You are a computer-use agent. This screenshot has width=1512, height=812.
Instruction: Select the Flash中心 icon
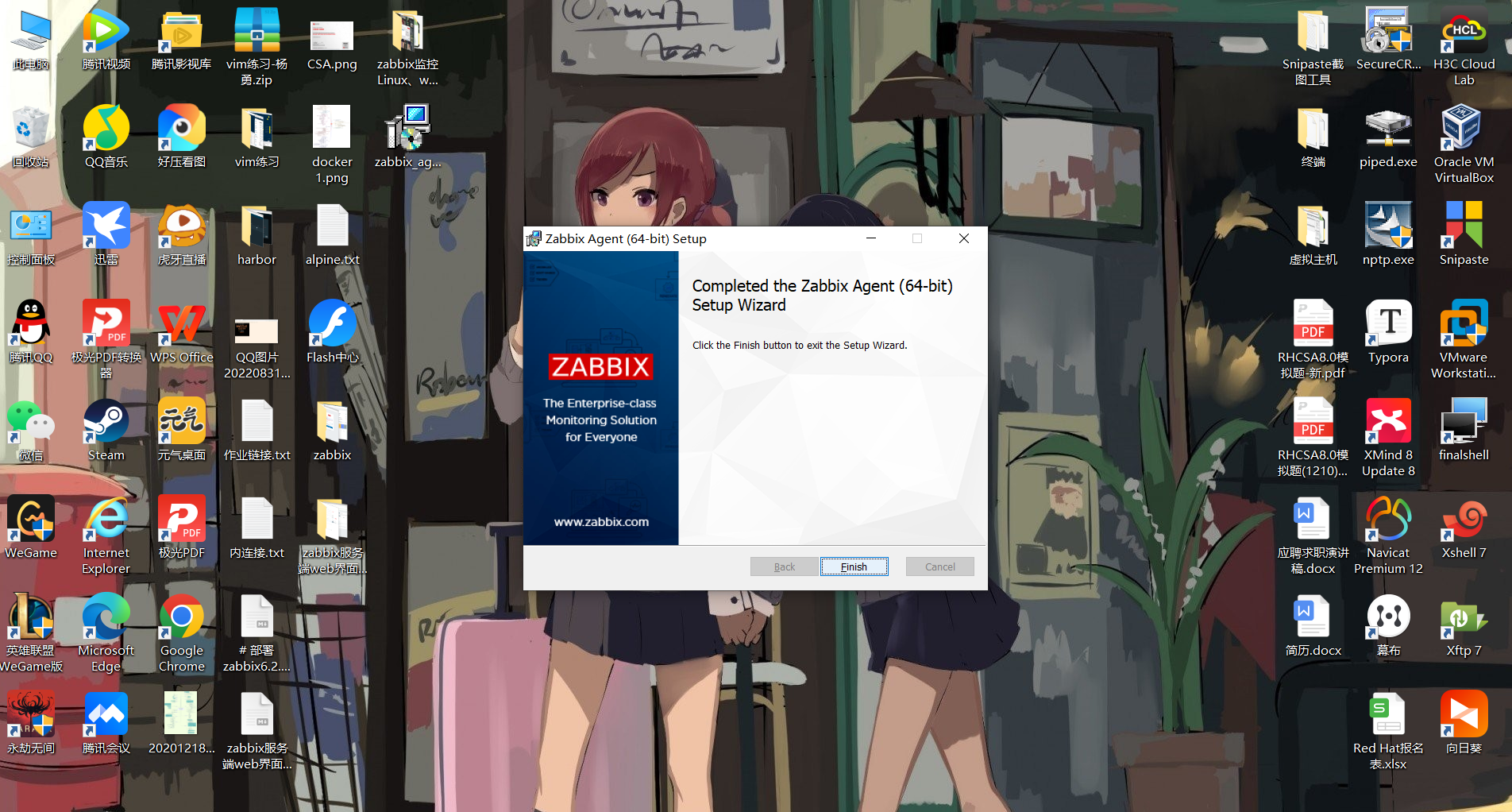(333, 333)
